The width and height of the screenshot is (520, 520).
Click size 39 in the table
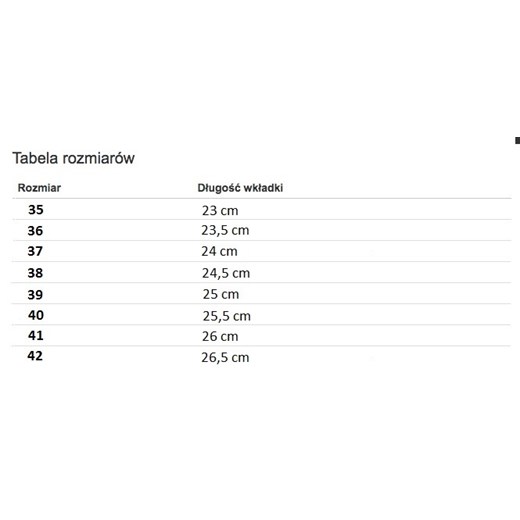coord(35,295)
